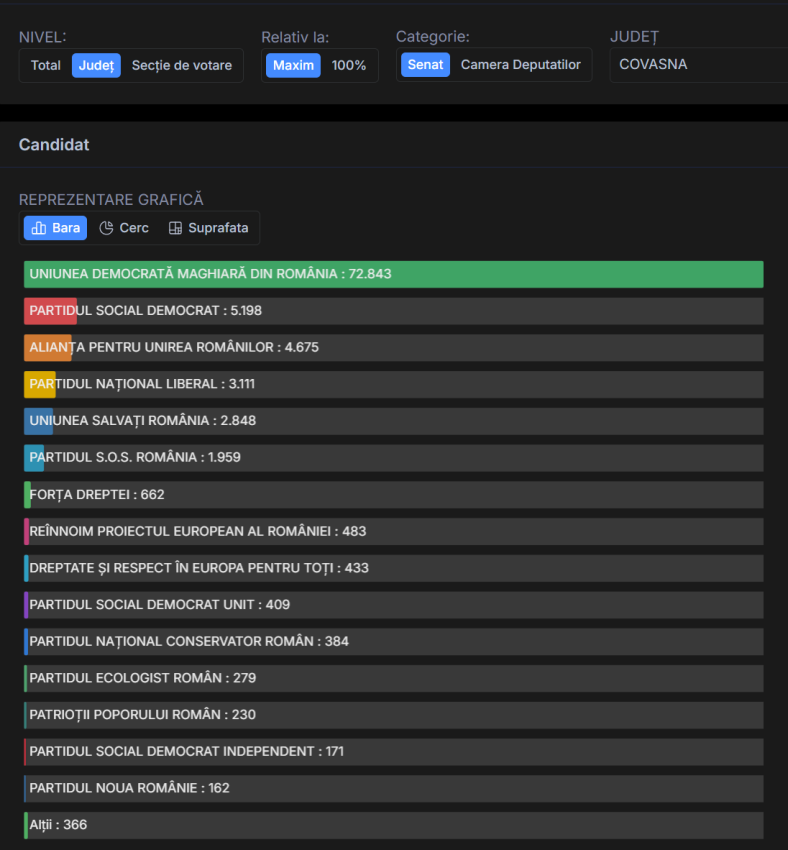Click the REPREZENTARE GRAFICĂ heading
Viewport: 788px width, 850px height.
111,199
